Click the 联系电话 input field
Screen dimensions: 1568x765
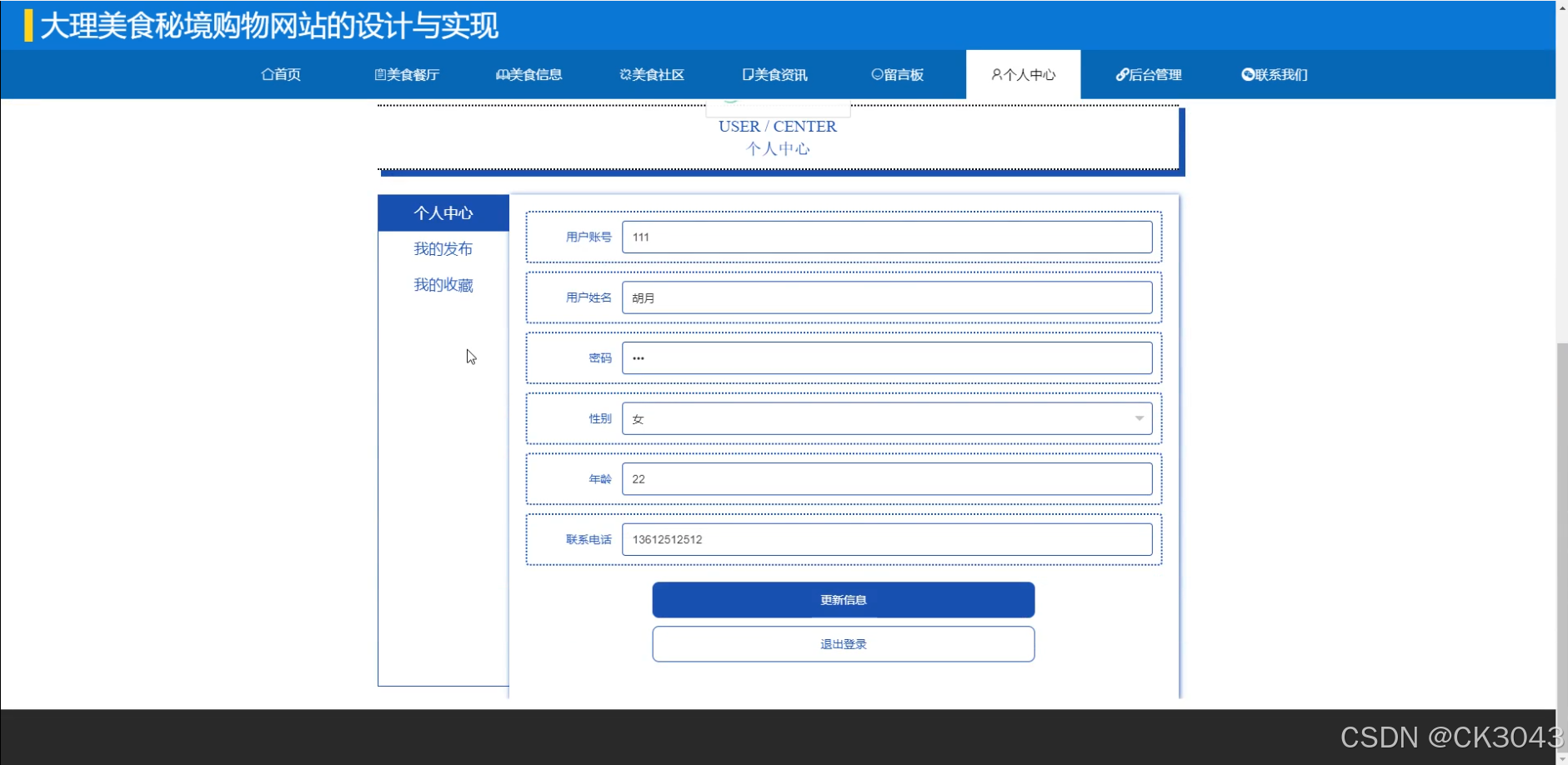887,539
